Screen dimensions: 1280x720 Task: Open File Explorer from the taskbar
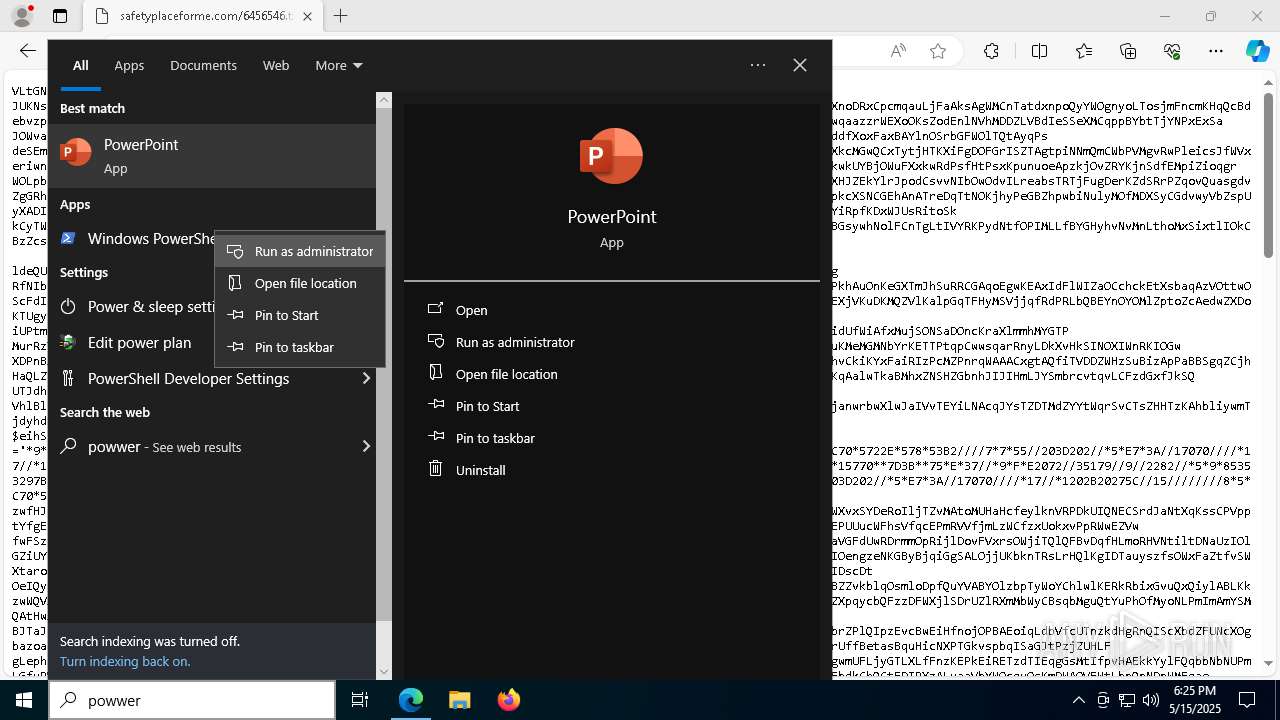pos(459,700)
